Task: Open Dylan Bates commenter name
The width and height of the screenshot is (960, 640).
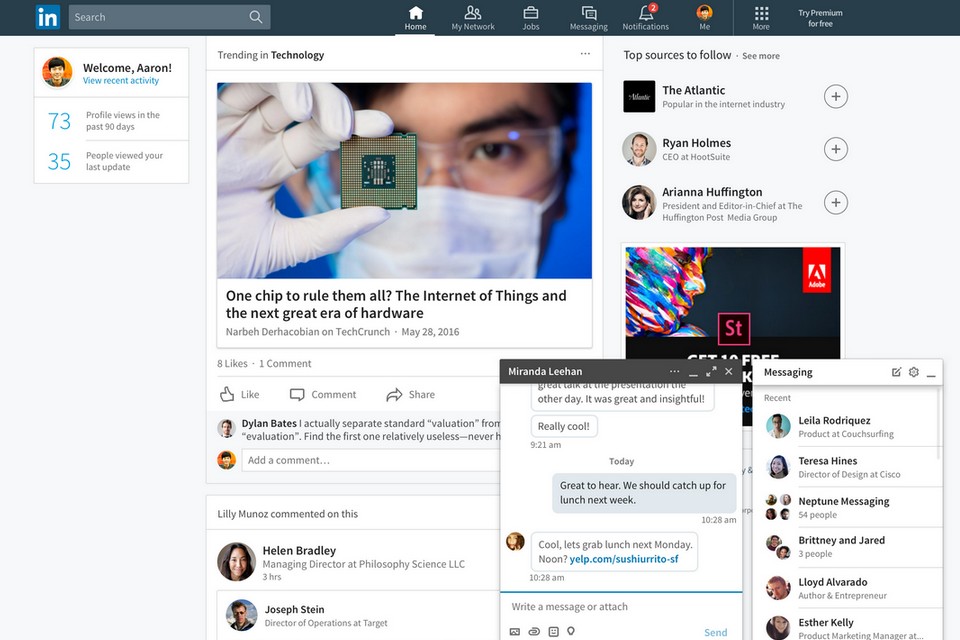Action: (x=269, y=423)
